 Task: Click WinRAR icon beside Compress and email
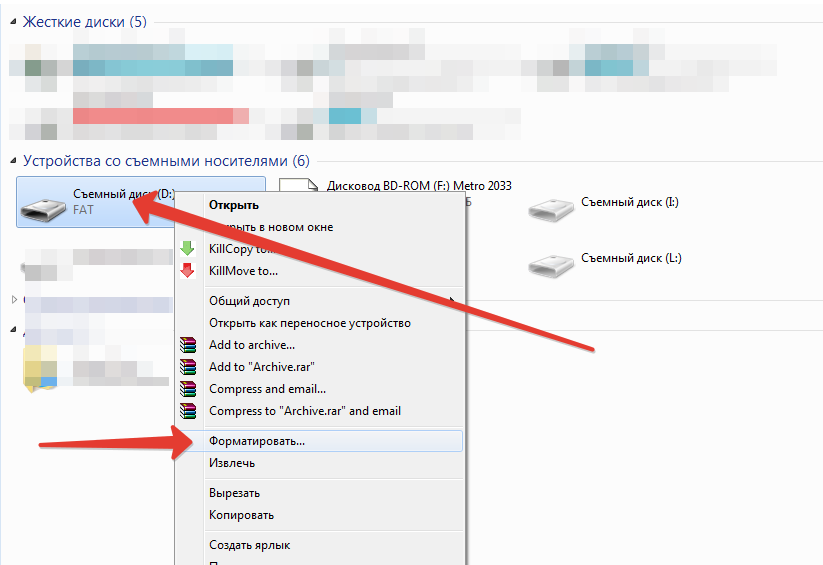188,389
